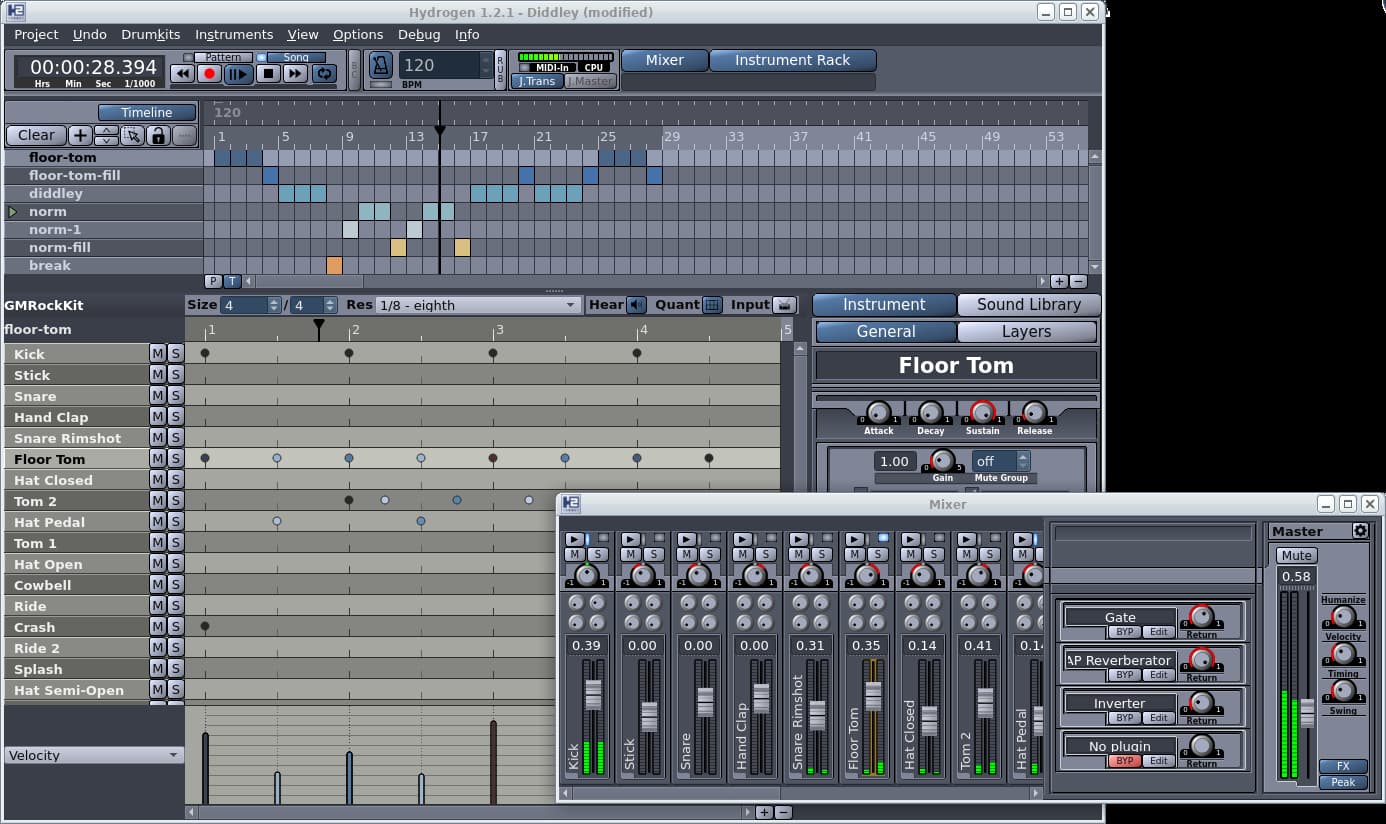Click the metronome icon next to BPM
The height and width of the screenshot is (824, 1386).
tap(381, 66)
